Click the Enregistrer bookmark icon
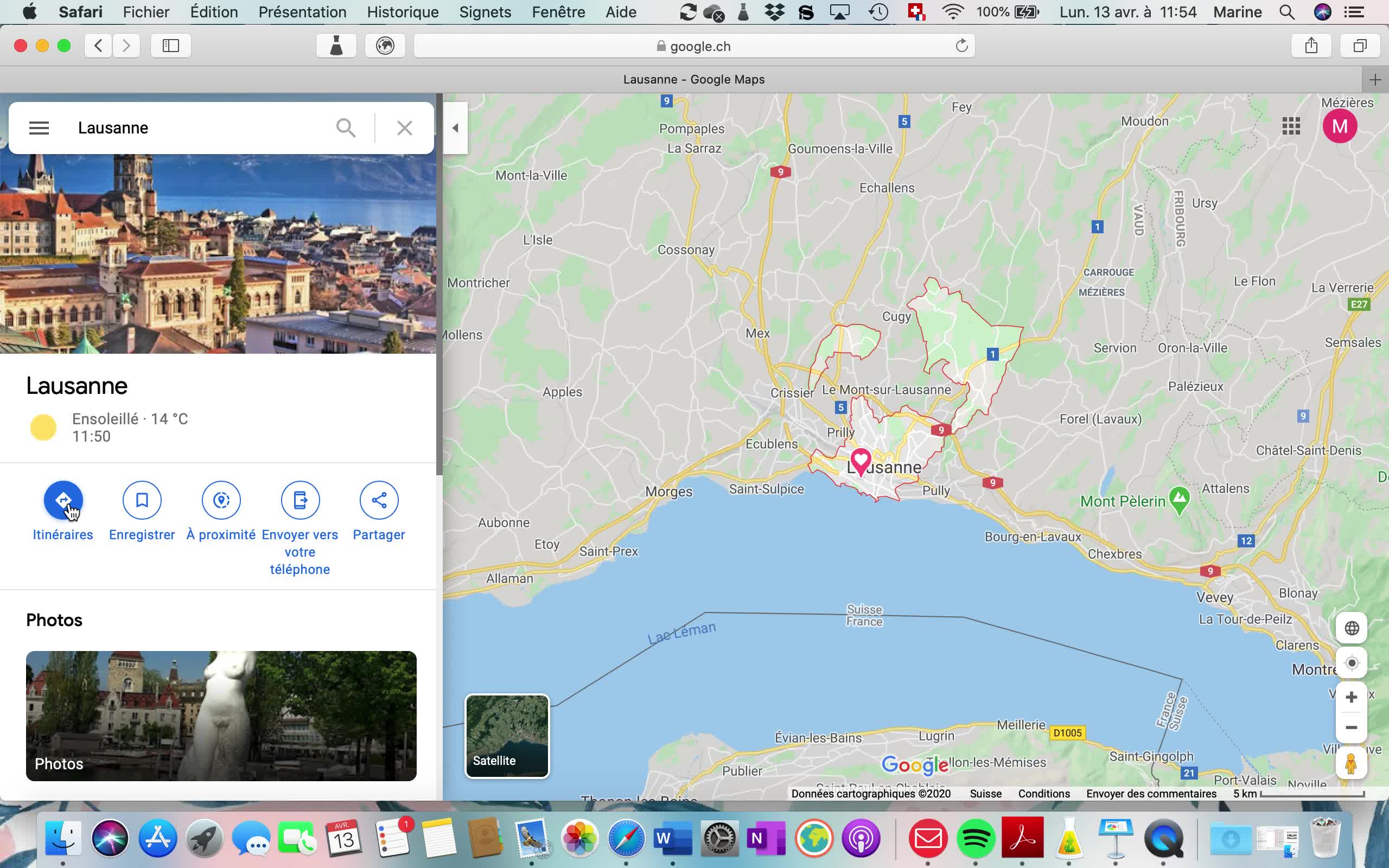This screenshot has width=1389, height=868. (x=142, y=500)
